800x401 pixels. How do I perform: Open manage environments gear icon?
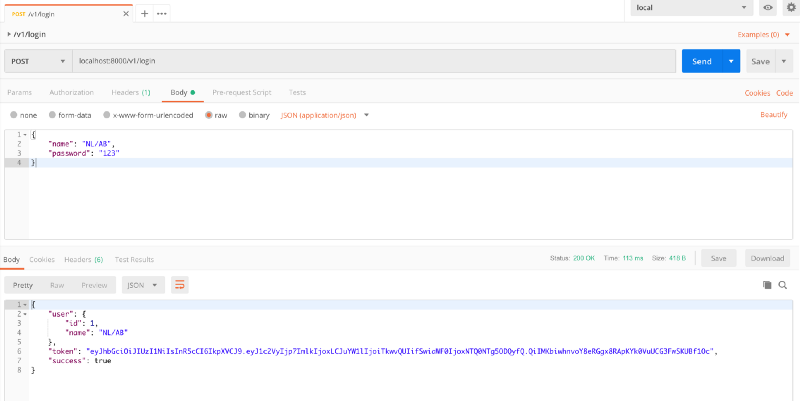click(x=791, y=8)
